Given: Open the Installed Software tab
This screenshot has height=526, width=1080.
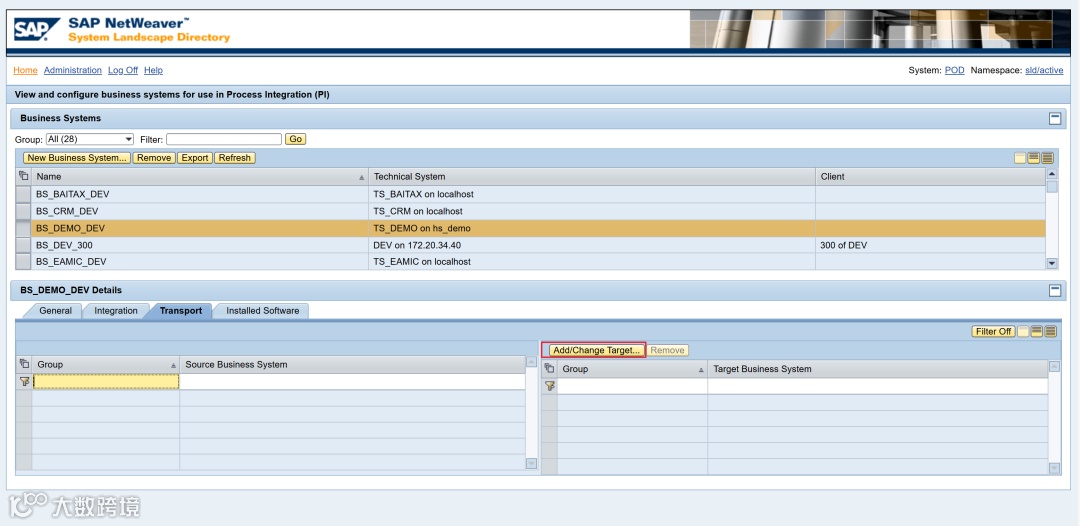Looking at the screenshot, I should [262, 311].
